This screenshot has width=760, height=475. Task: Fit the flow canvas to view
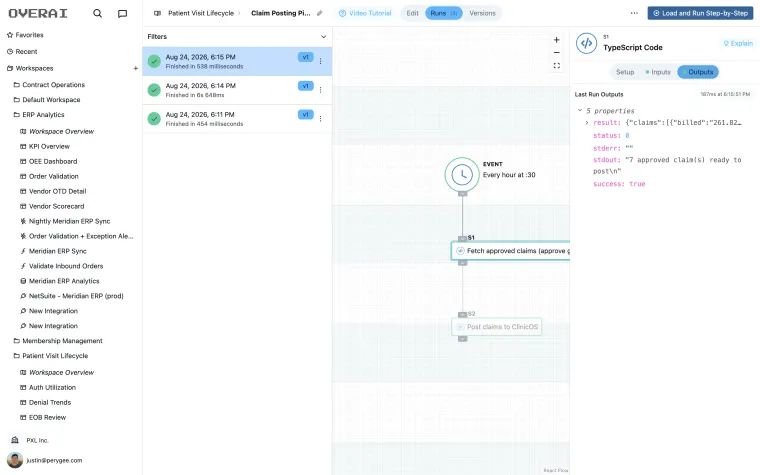pyautogui.click(x=556, y=65)
